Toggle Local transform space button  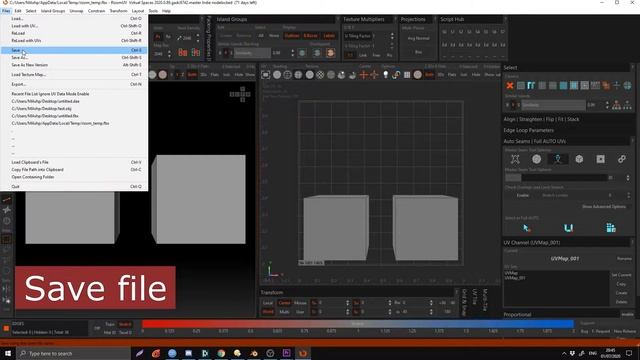click(x=268, y=303)
